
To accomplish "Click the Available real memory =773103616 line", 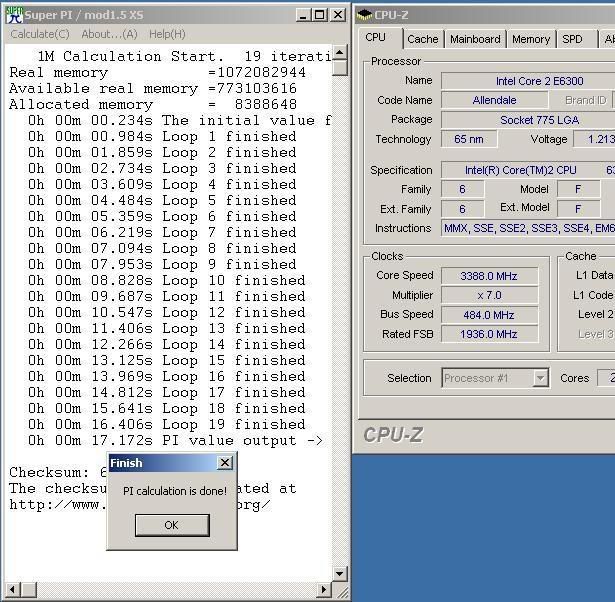I will 153,89.
